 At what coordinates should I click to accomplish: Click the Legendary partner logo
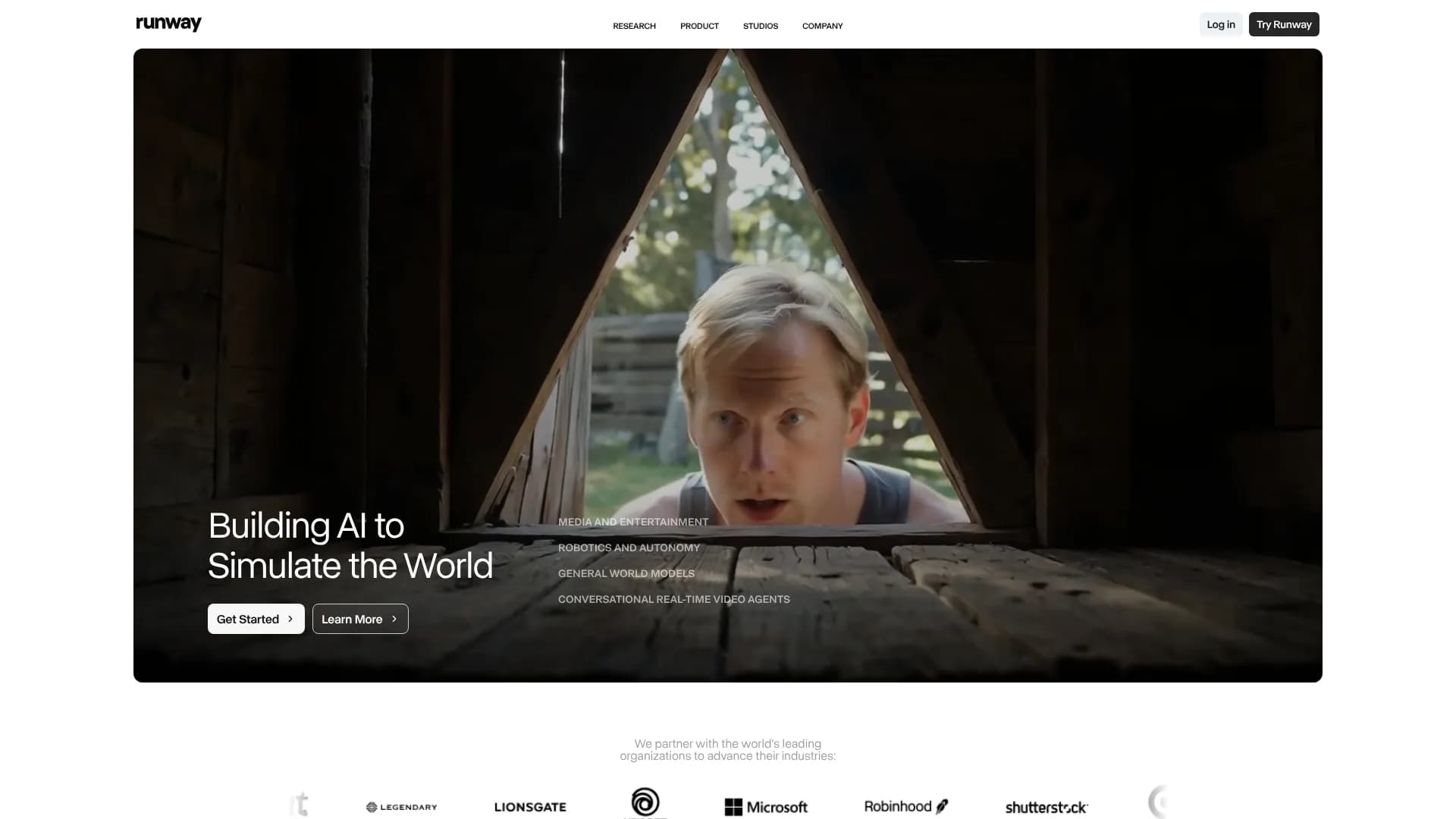tap(401, 807)
